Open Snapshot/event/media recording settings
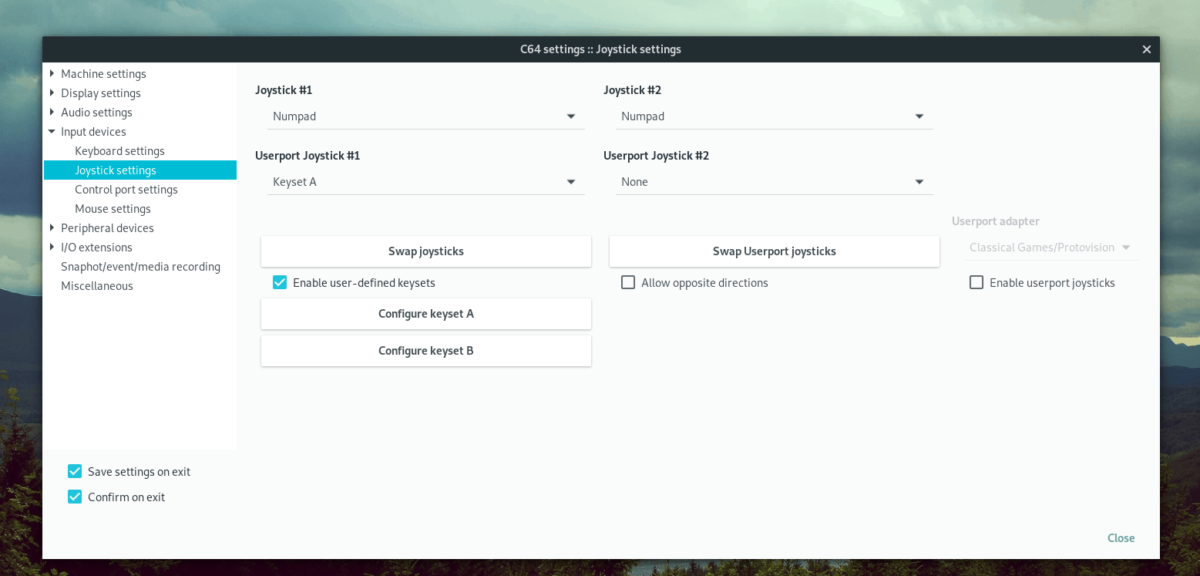This screenshot has width=1200, height=576. click(x=140, y=267)
